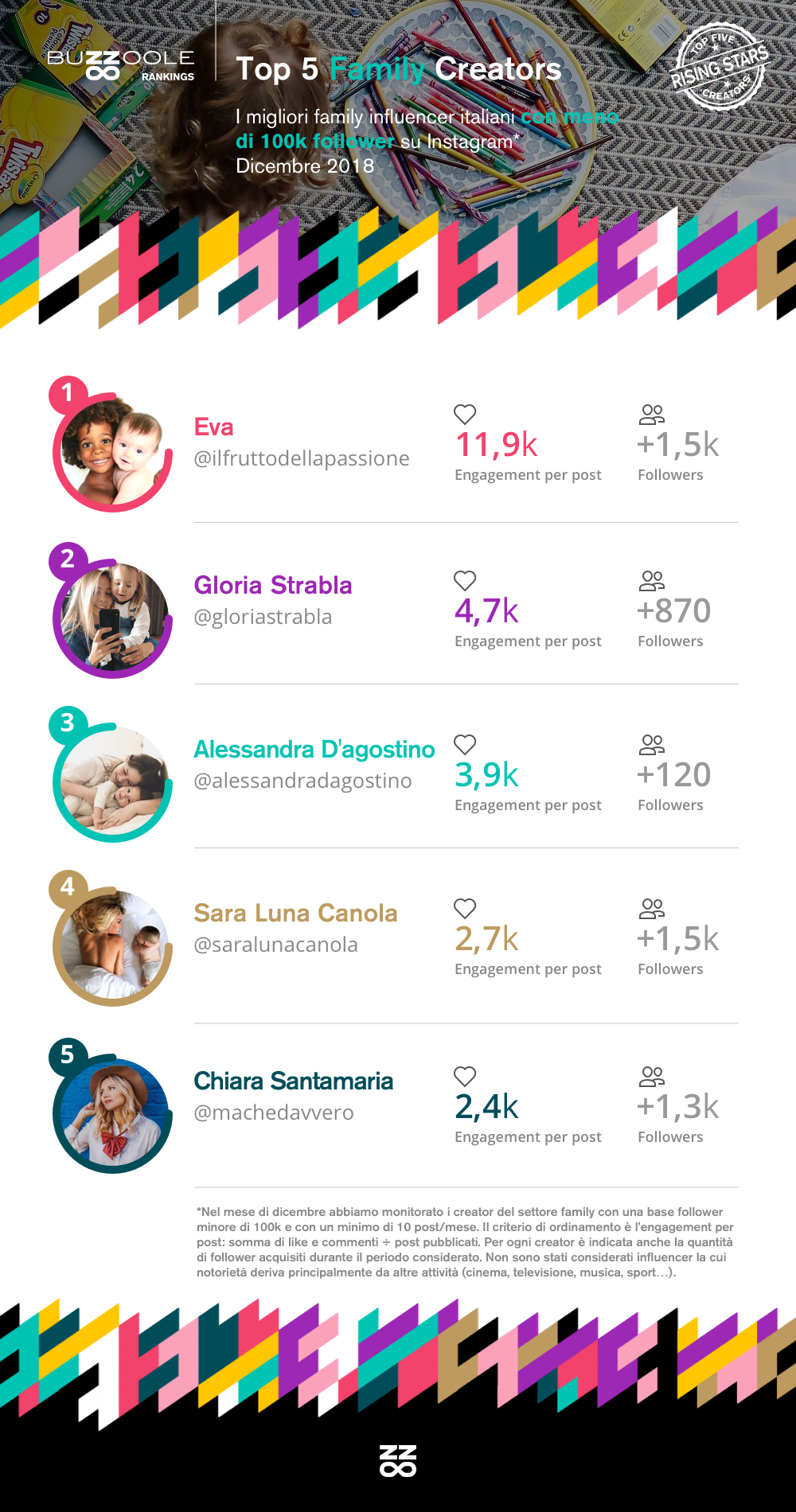Click the Buzzoole Rankings logo
Viewport: 796px width, 1512px height.
tap(121, 66)
